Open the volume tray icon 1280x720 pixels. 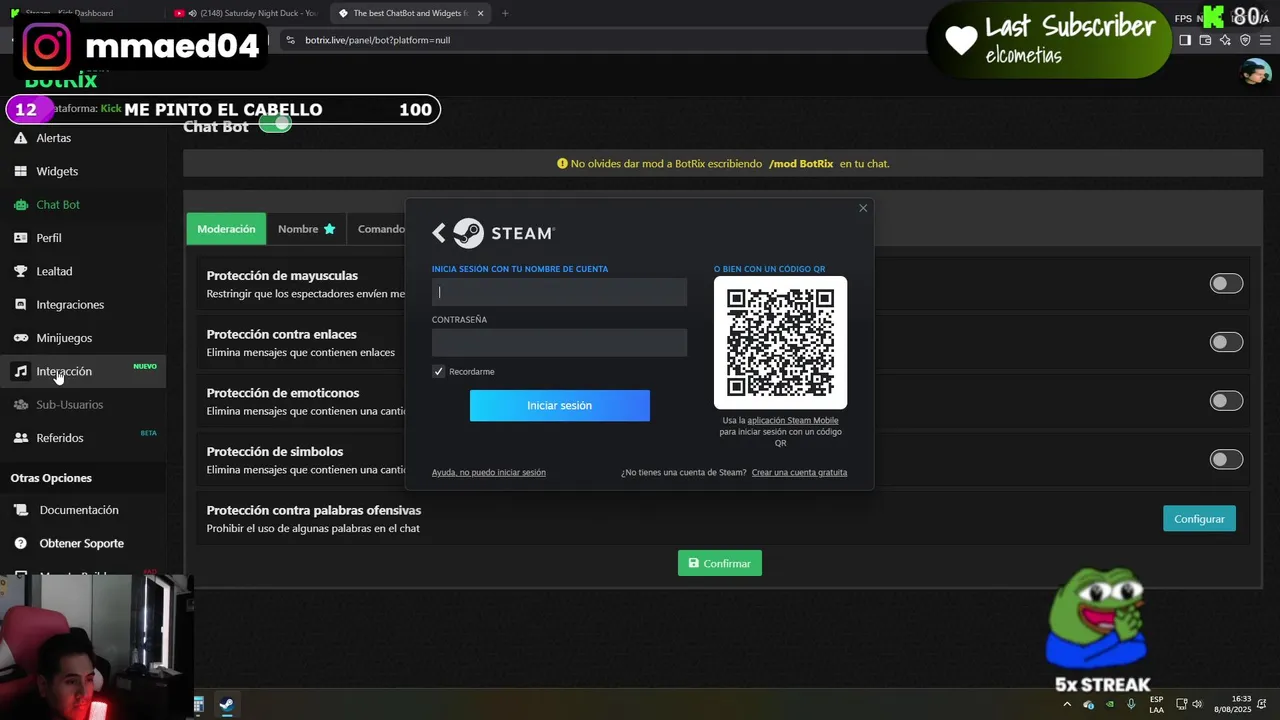click(1197, 705)
